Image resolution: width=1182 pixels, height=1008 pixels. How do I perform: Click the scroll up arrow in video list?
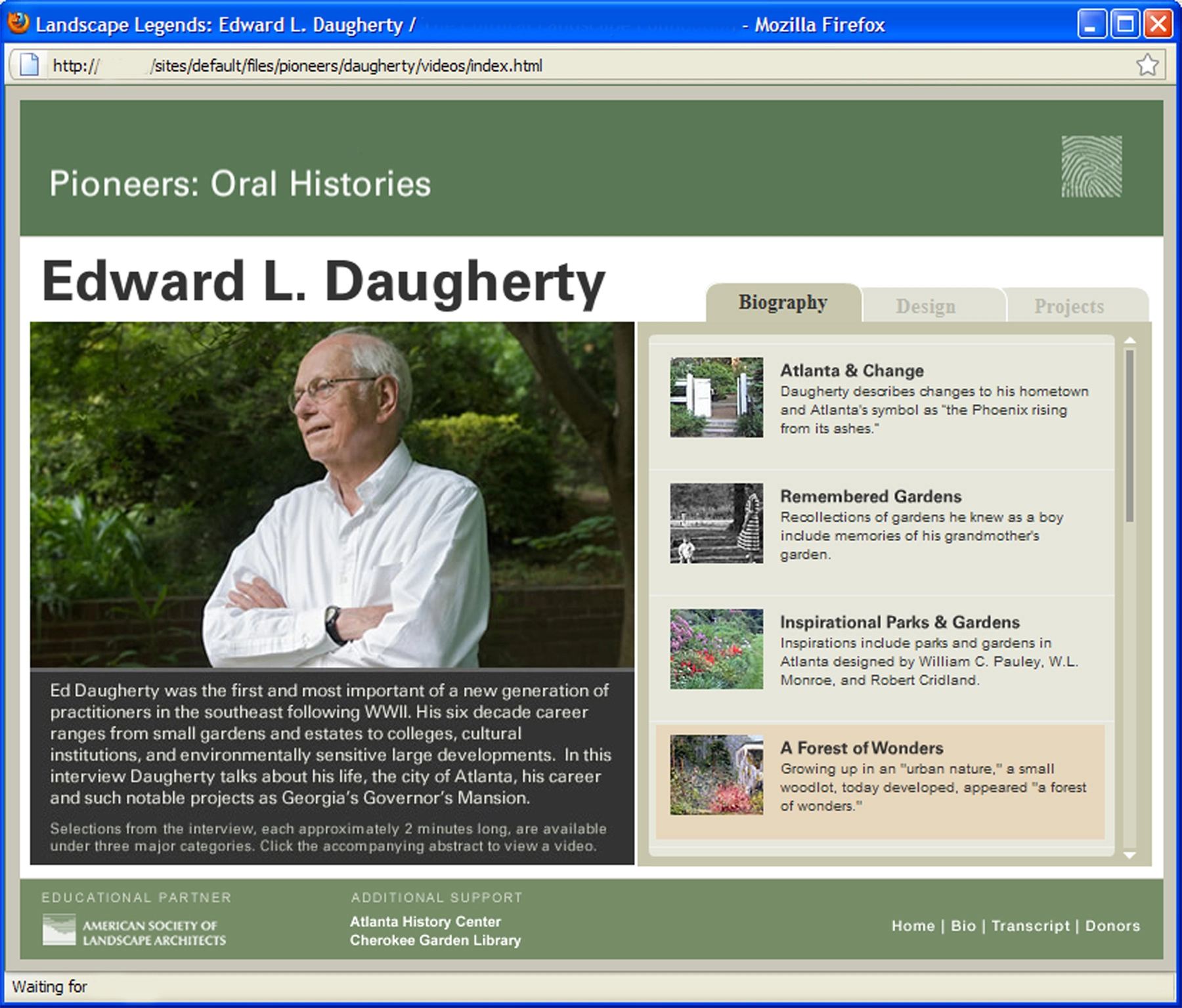(1130, 341)
